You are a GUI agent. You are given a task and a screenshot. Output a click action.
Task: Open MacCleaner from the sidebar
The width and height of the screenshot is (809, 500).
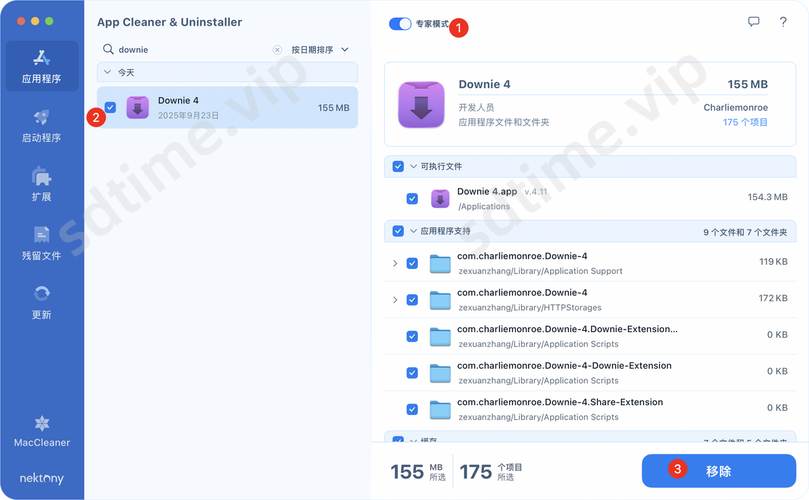tap(42, 431)
